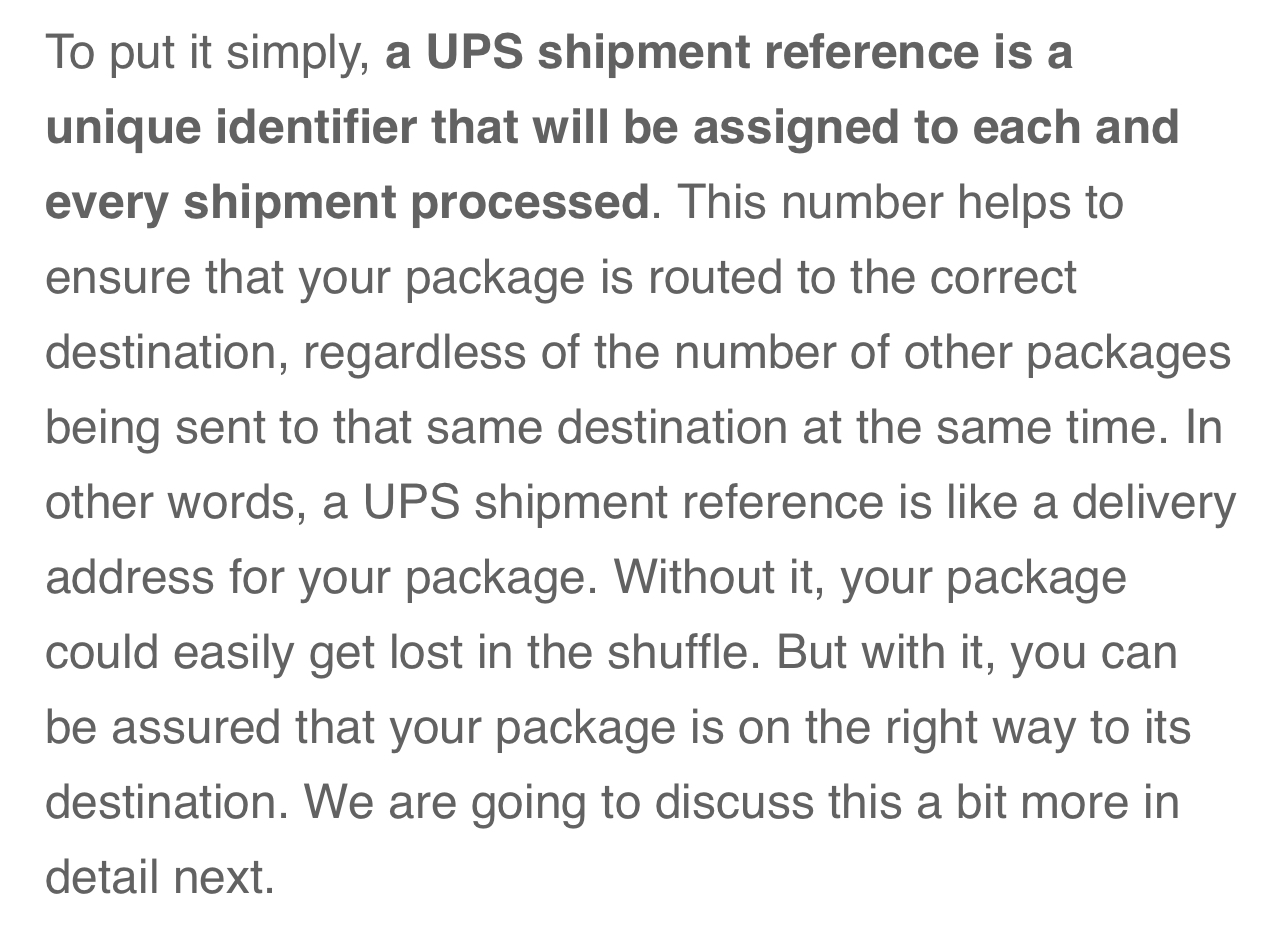
Task: Click the sentence starting 'We are going to discuss'
Action: pyautogui.click(x=742, y=803)
